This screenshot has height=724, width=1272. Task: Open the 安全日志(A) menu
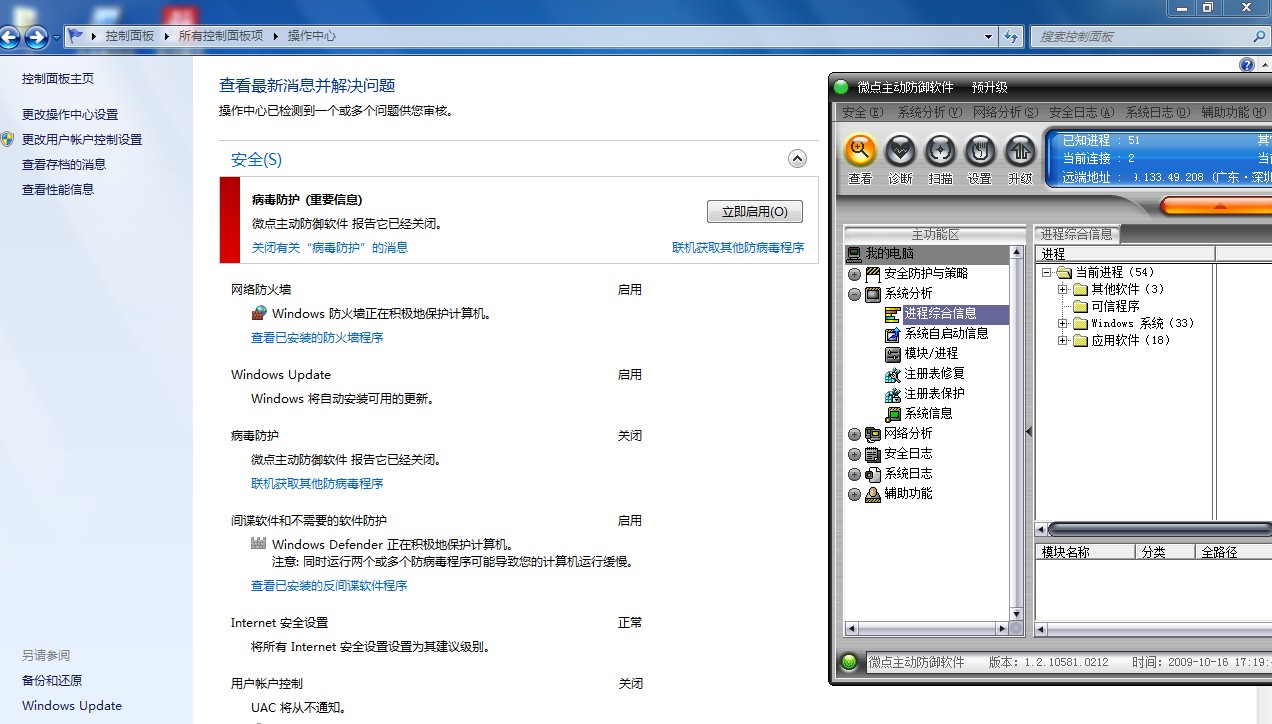pos(1081,113)
